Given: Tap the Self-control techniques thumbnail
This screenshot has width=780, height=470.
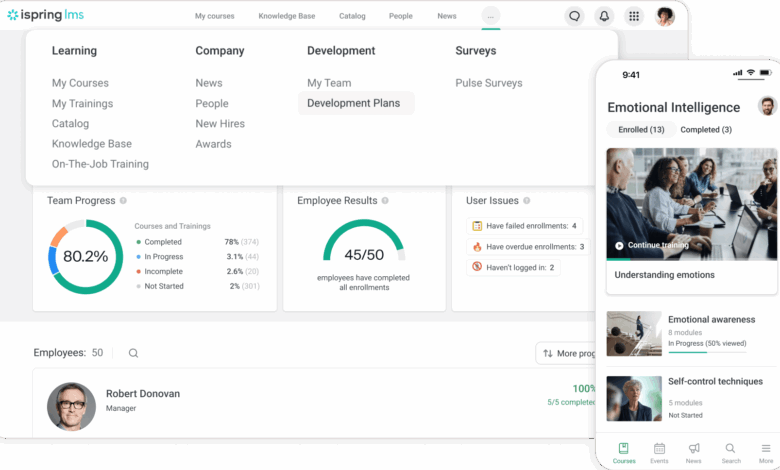Looking at the screenshot, I should (x=634, y=398).
